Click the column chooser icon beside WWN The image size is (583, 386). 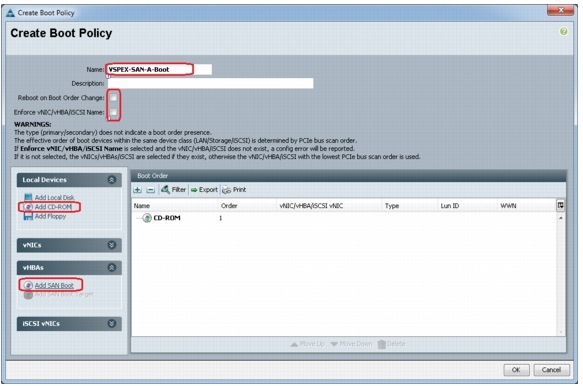point(560,205)
